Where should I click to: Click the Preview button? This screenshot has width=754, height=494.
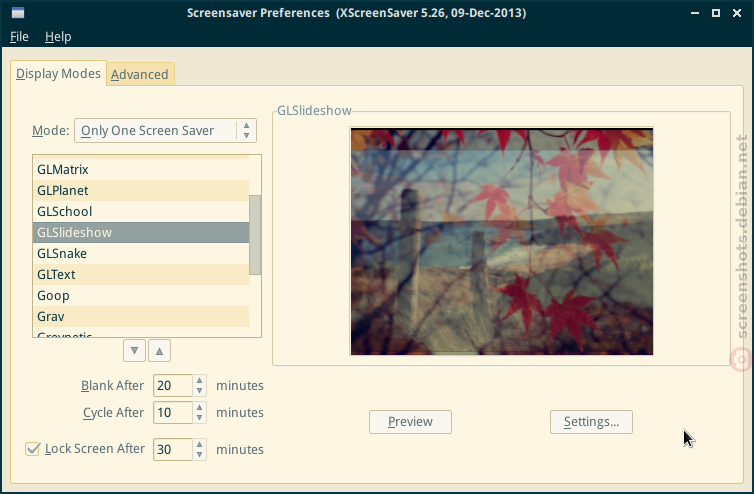click(x=410, y=422)
